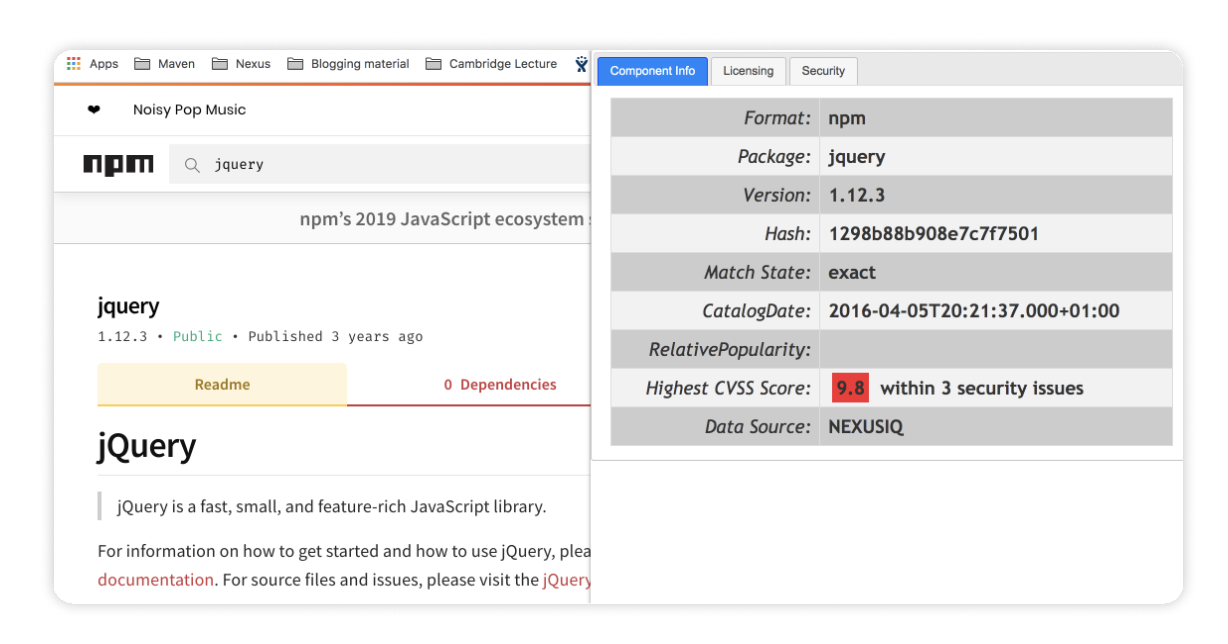This screenshot has height=644, width=1228.
Task: Click version 1.12.3 beside the Public label
Action: point(122,337)
